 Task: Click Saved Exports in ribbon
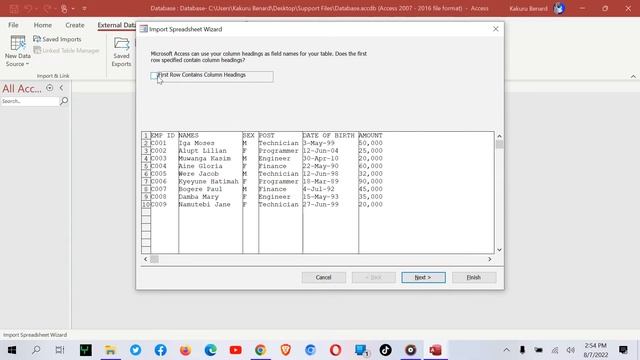(121, 51)
